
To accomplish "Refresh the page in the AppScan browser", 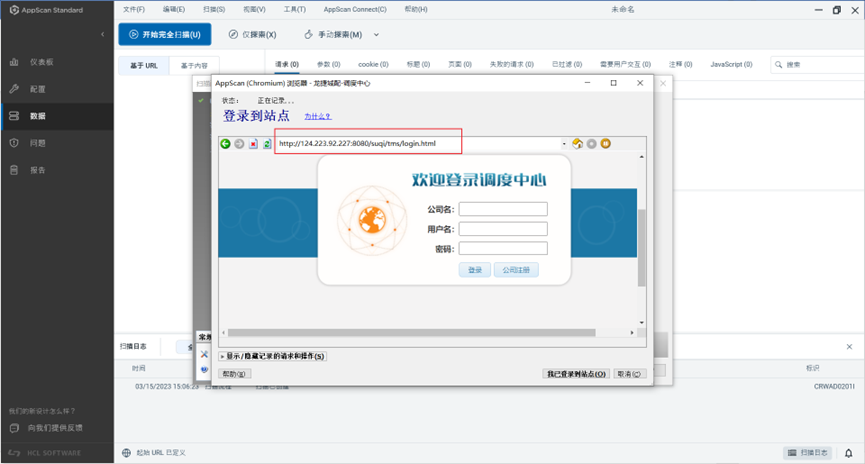I will pyautogui.click(x=267, y=143).
